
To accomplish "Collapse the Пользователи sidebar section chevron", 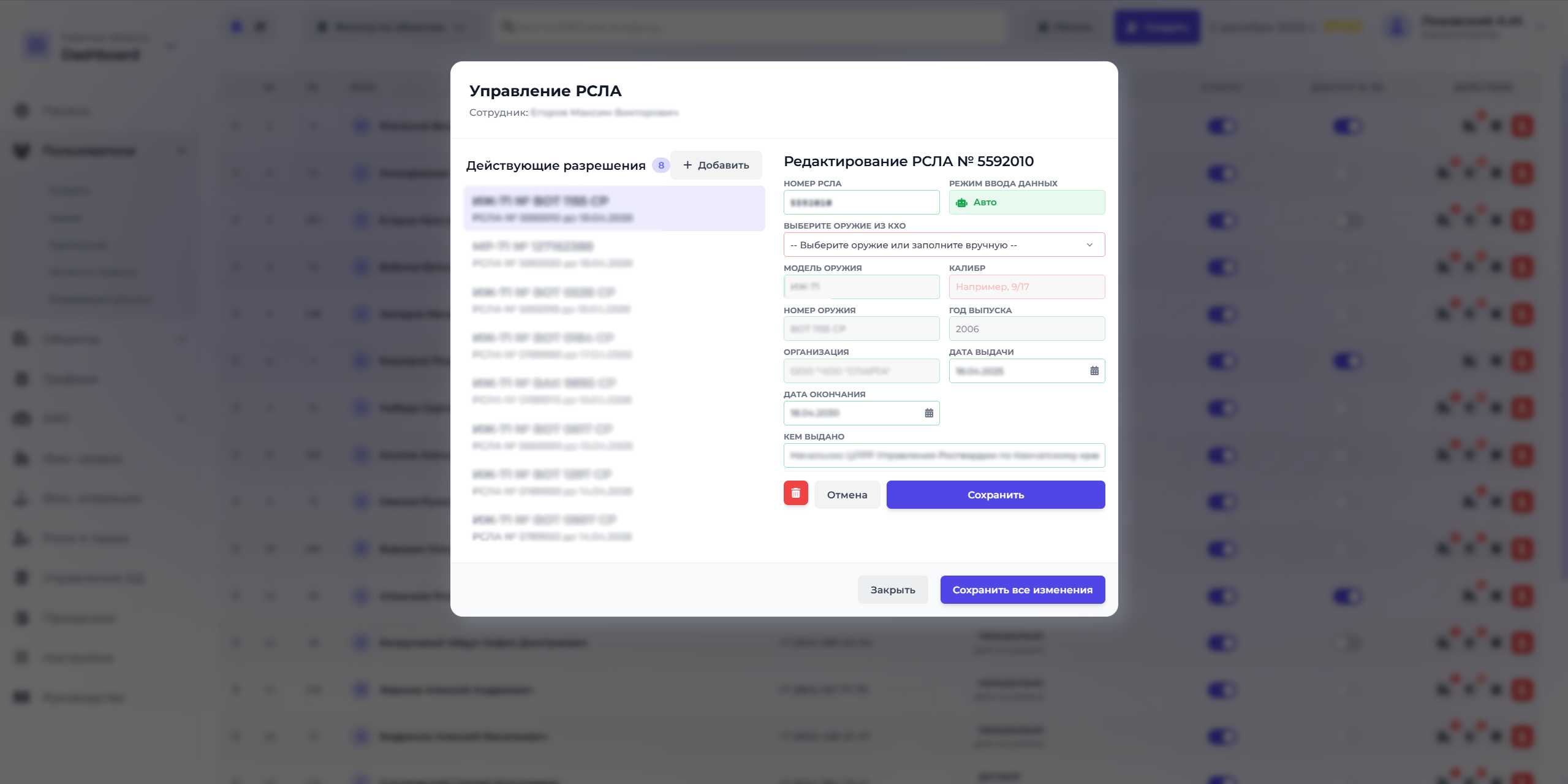I will pos(182,151).
